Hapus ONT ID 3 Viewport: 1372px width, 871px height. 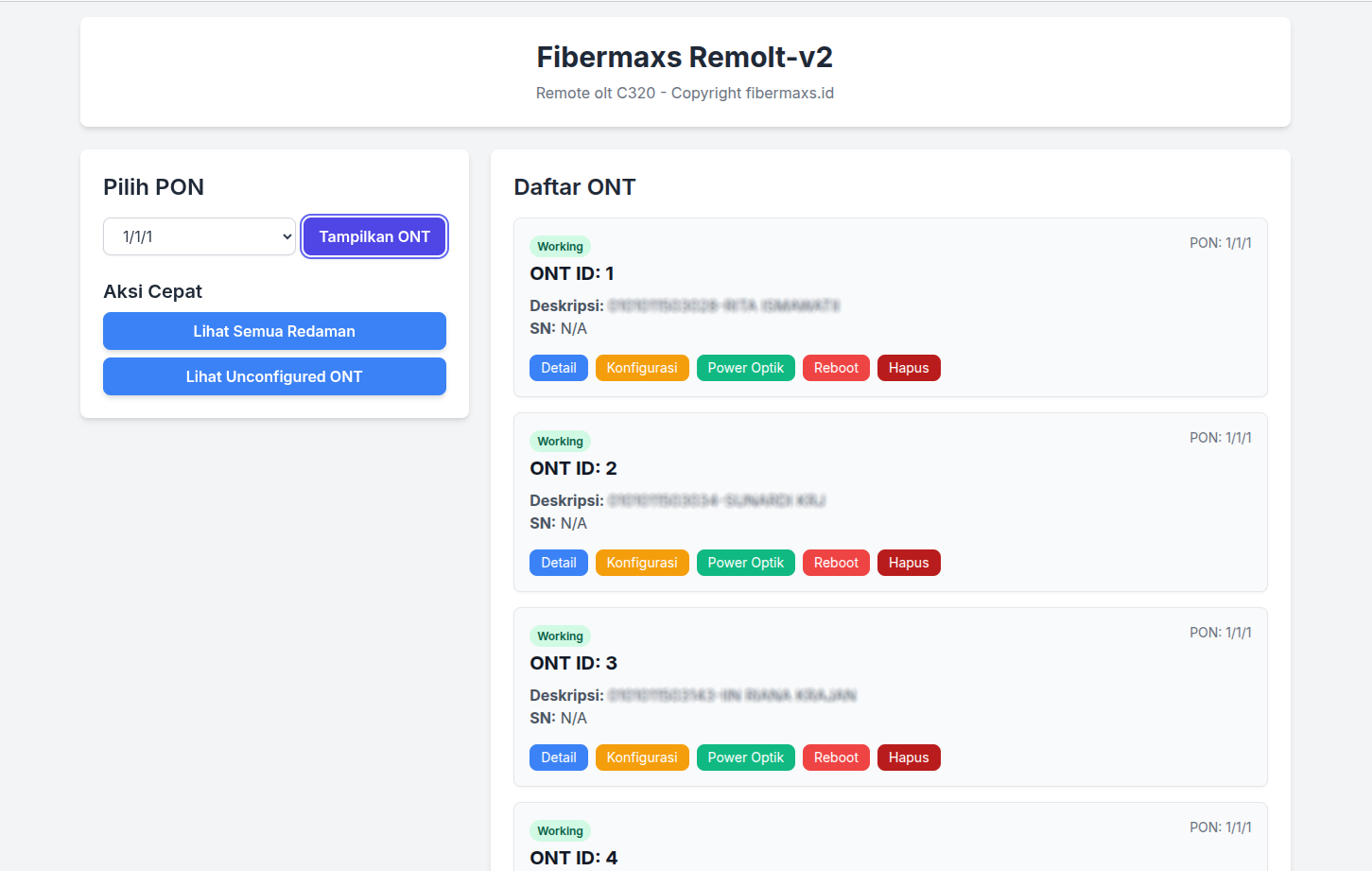[x=909, y=758]
